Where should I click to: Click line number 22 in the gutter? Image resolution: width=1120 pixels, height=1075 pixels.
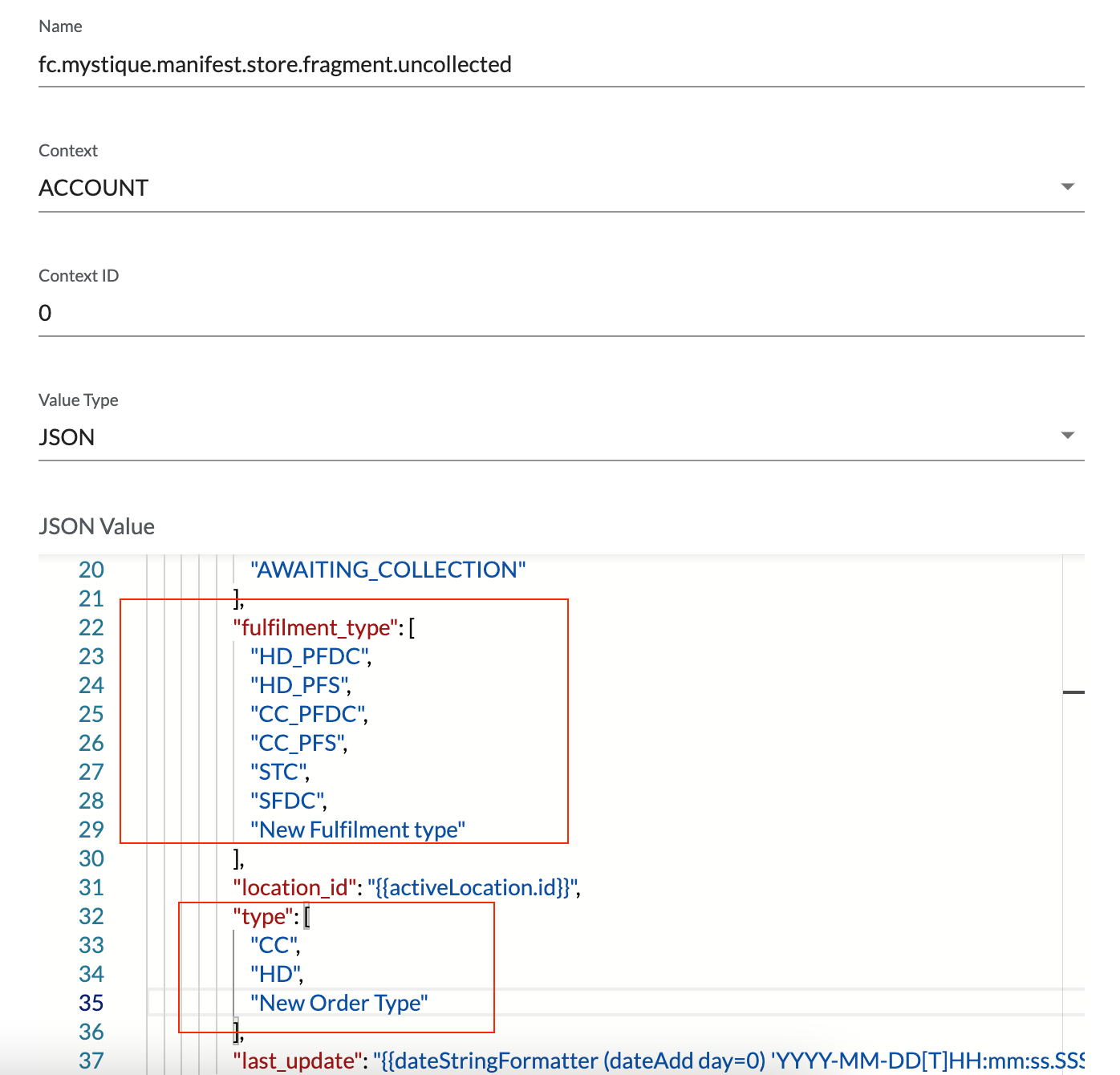pos(91,627)
